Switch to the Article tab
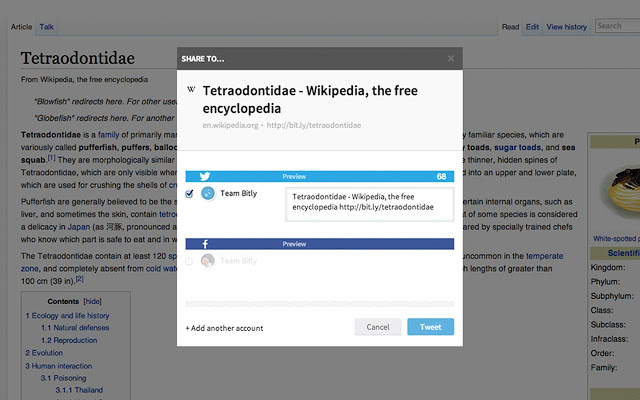Screen dimensions: 640x400 click(21, 27)
